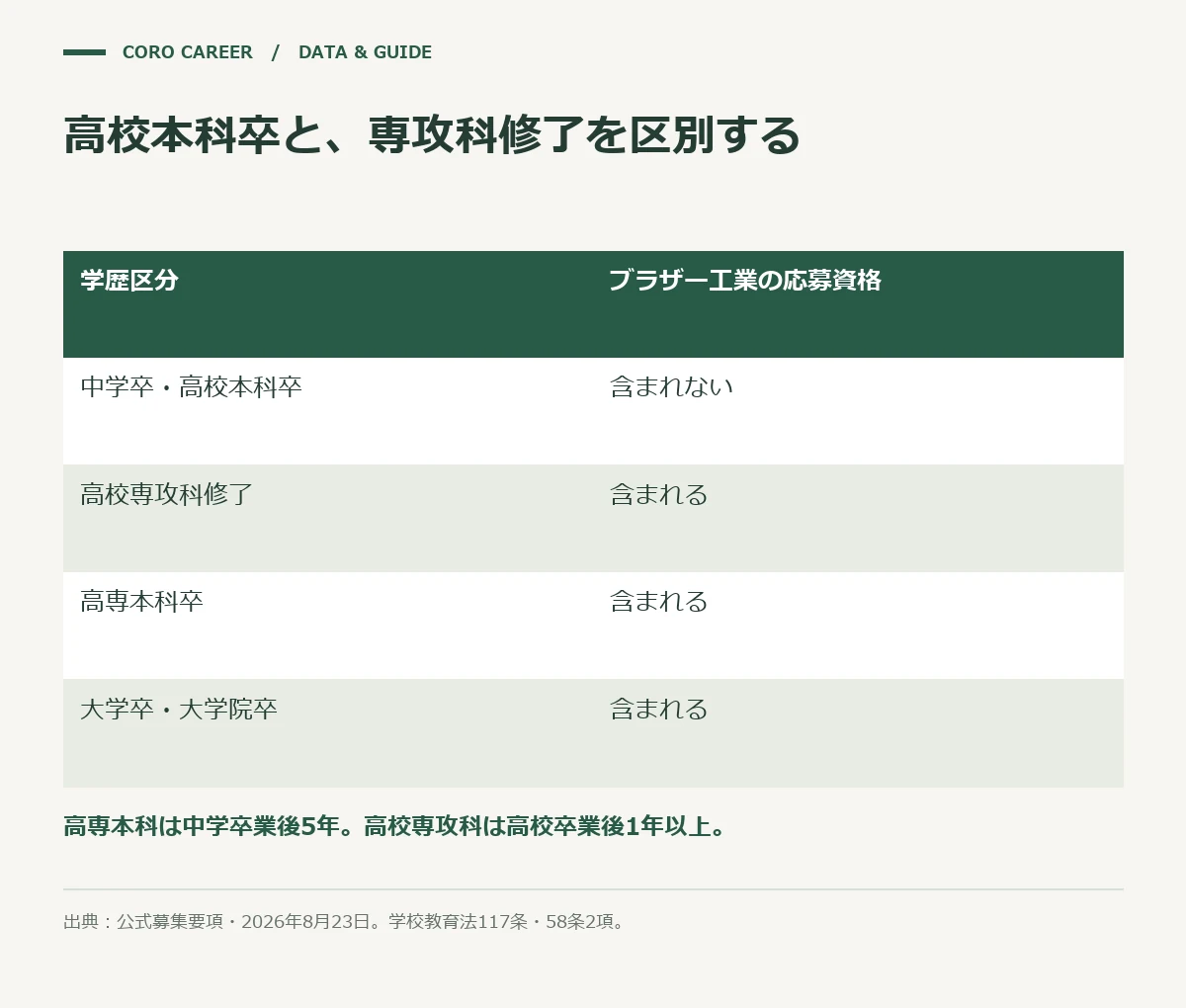Click the DATA & GUIDE breadcrumb label
Viewport: 1186px width, 1008px height.
click(x=365, y=52)
